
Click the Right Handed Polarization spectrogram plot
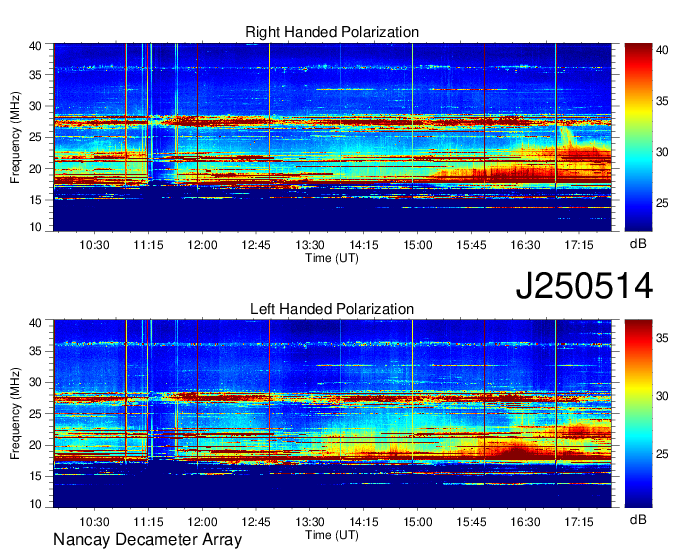click(x=332, y=137)
